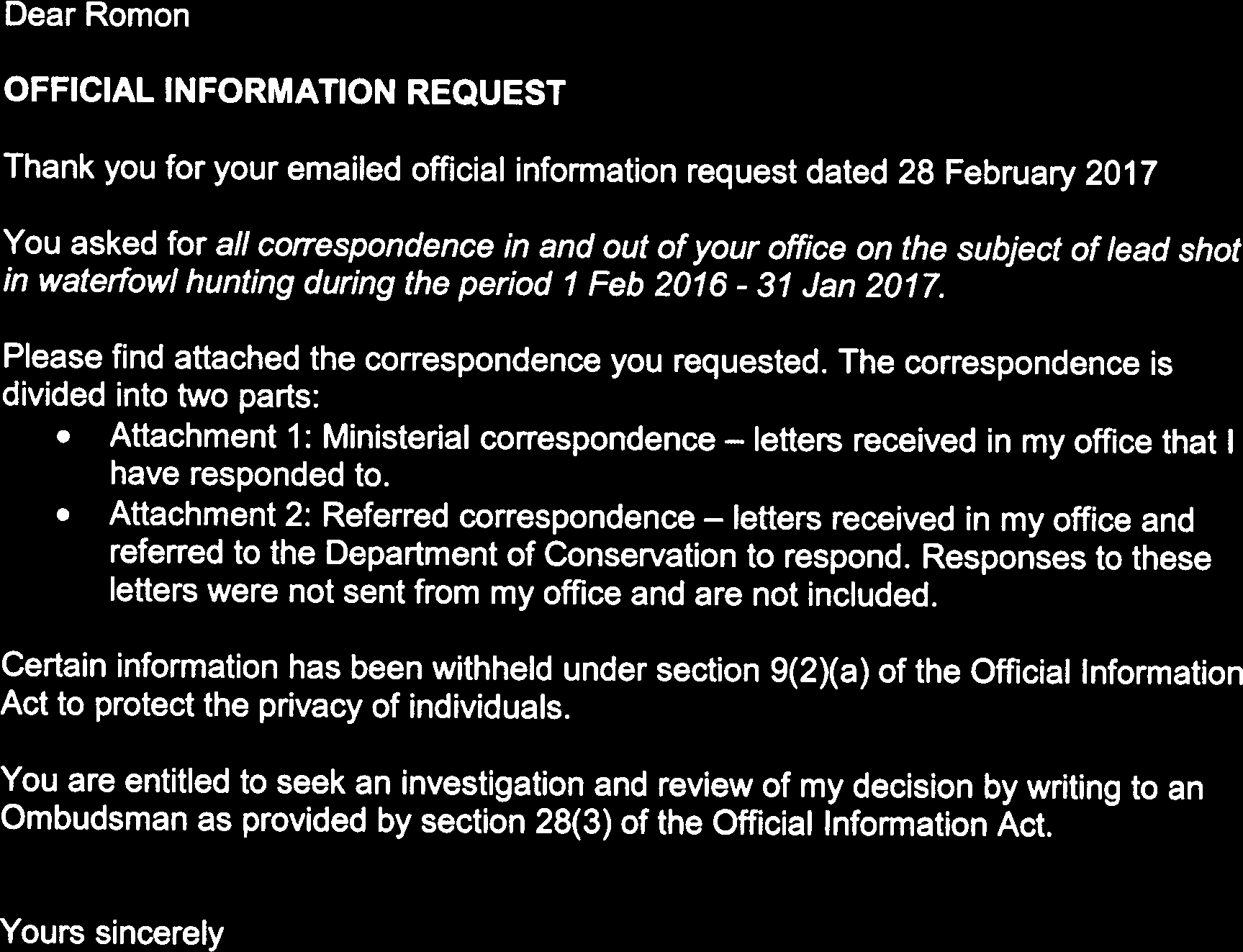Viewport: 1243px width, 952px height.
Task: Click the "Attachment 1: Ministerial correspondence" text
Action: [412, 438]
